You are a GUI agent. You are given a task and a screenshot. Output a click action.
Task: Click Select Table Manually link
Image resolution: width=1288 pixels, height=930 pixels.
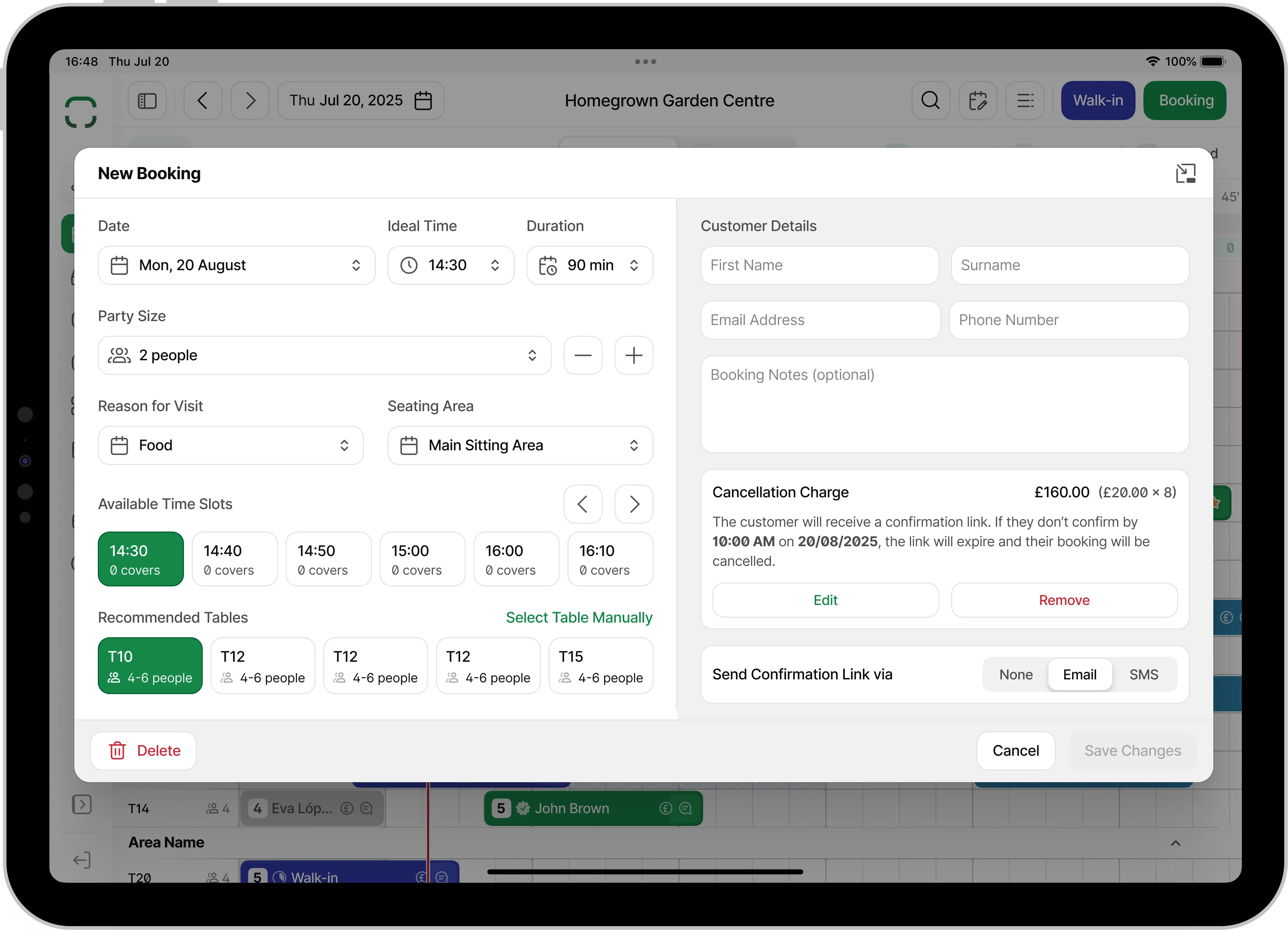point(579,617)
